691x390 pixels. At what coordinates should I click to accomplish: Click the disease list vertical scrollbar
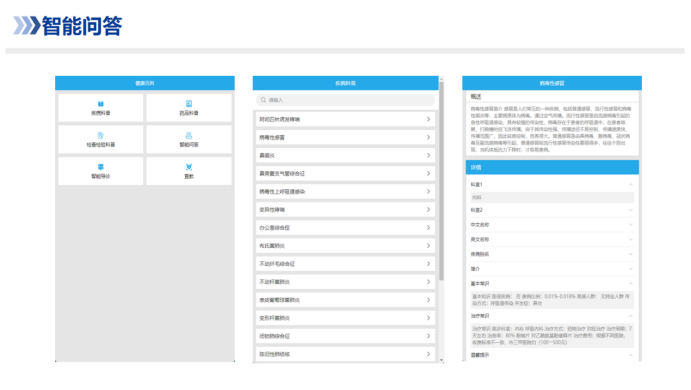pyautogui.click(x=441, y=181)
